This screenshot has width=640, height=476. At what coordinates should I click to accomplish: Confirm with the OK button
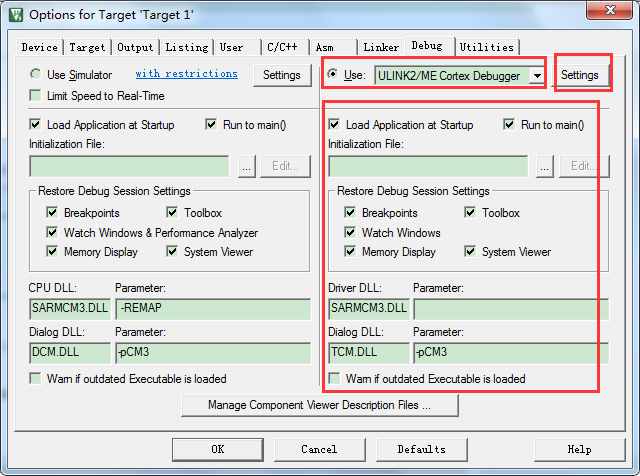click(x=218, y=449)
